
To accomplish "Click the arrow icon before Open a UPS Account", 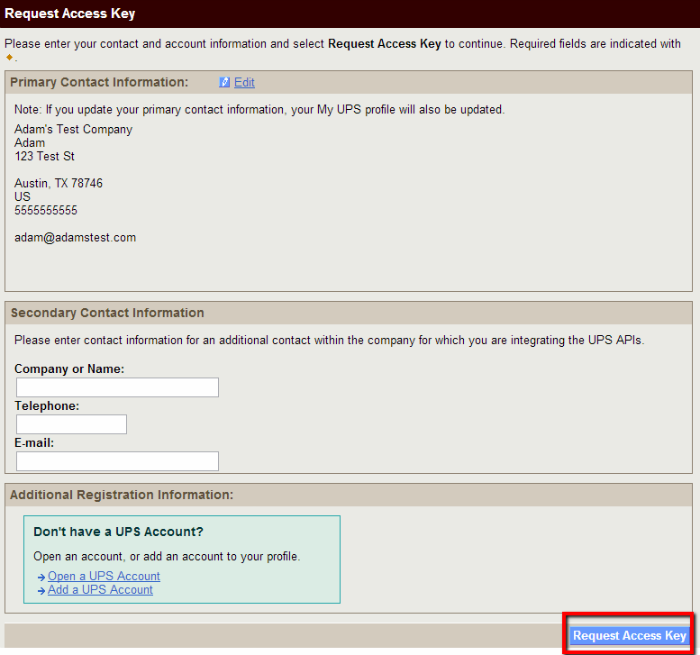I will (42, 577).
